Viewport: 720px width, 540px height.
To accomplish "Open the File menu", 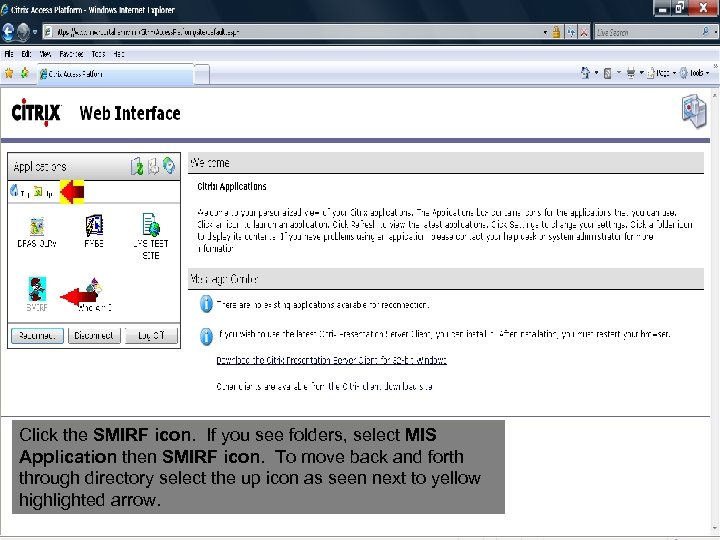I will (9, 54).
